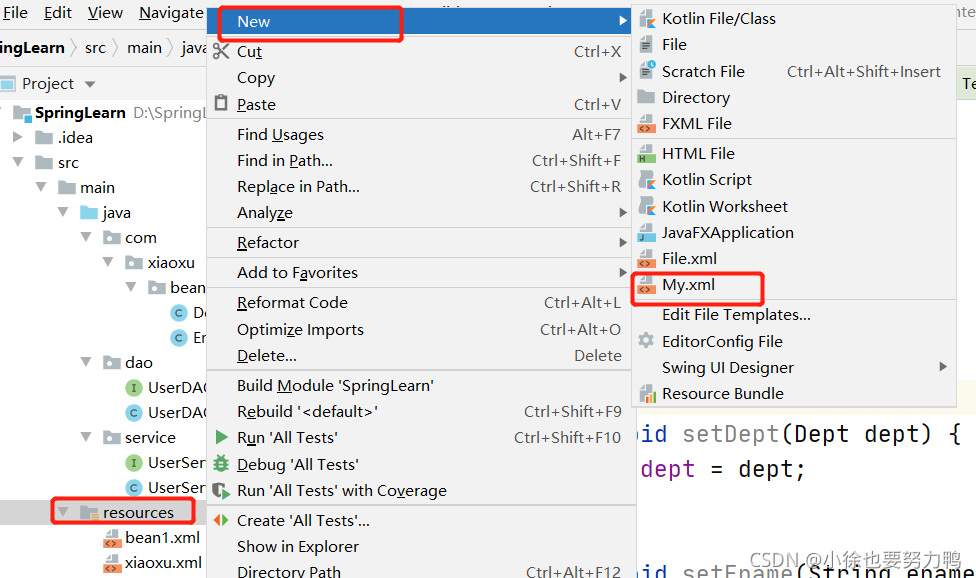The width and height of the screenshot is (976, 578).
Task: Open the View menu
Action: pyautogui.click(x=105, y=12)
